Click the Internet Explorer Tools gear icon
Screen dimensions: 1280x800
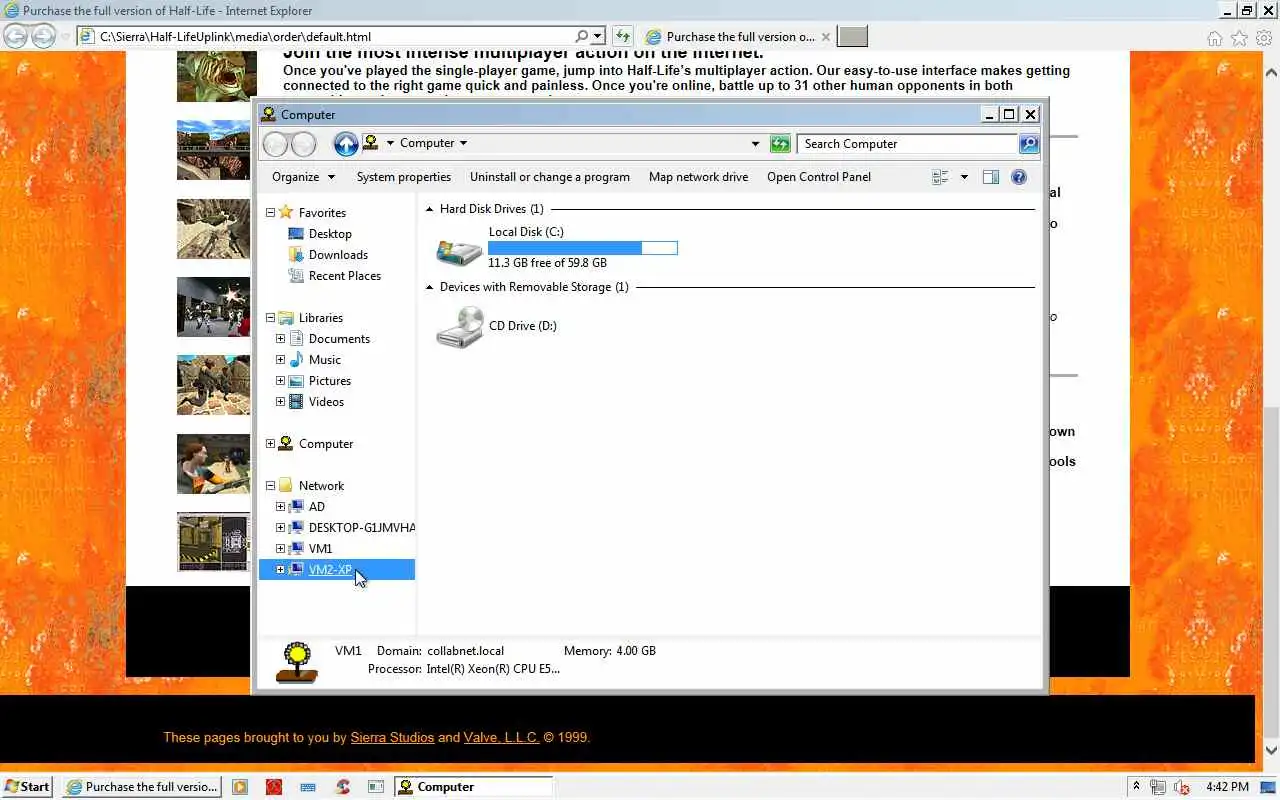pos(1262,38)
